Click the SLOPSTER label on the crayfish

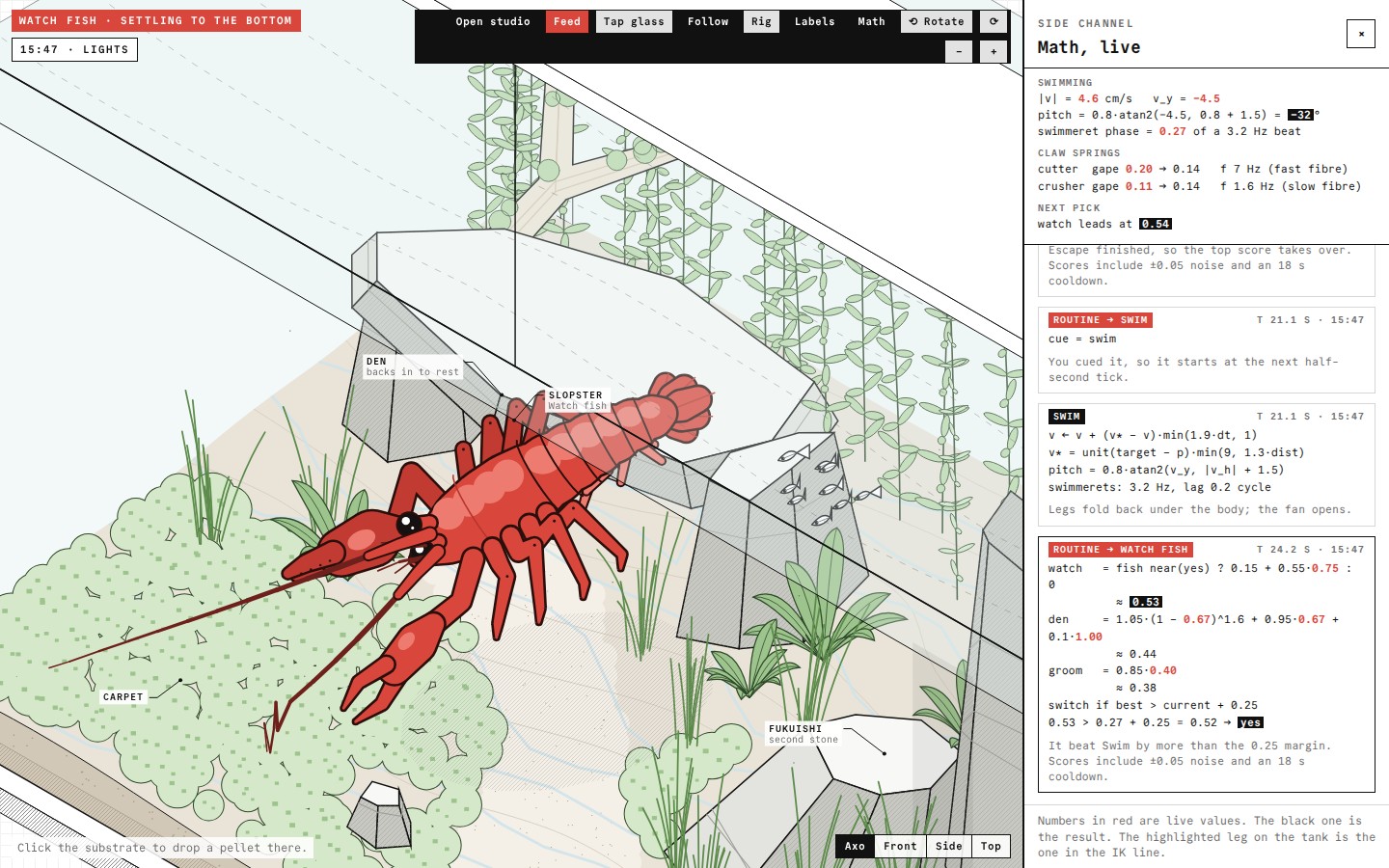pyautogui.click(x=577, y=400)
